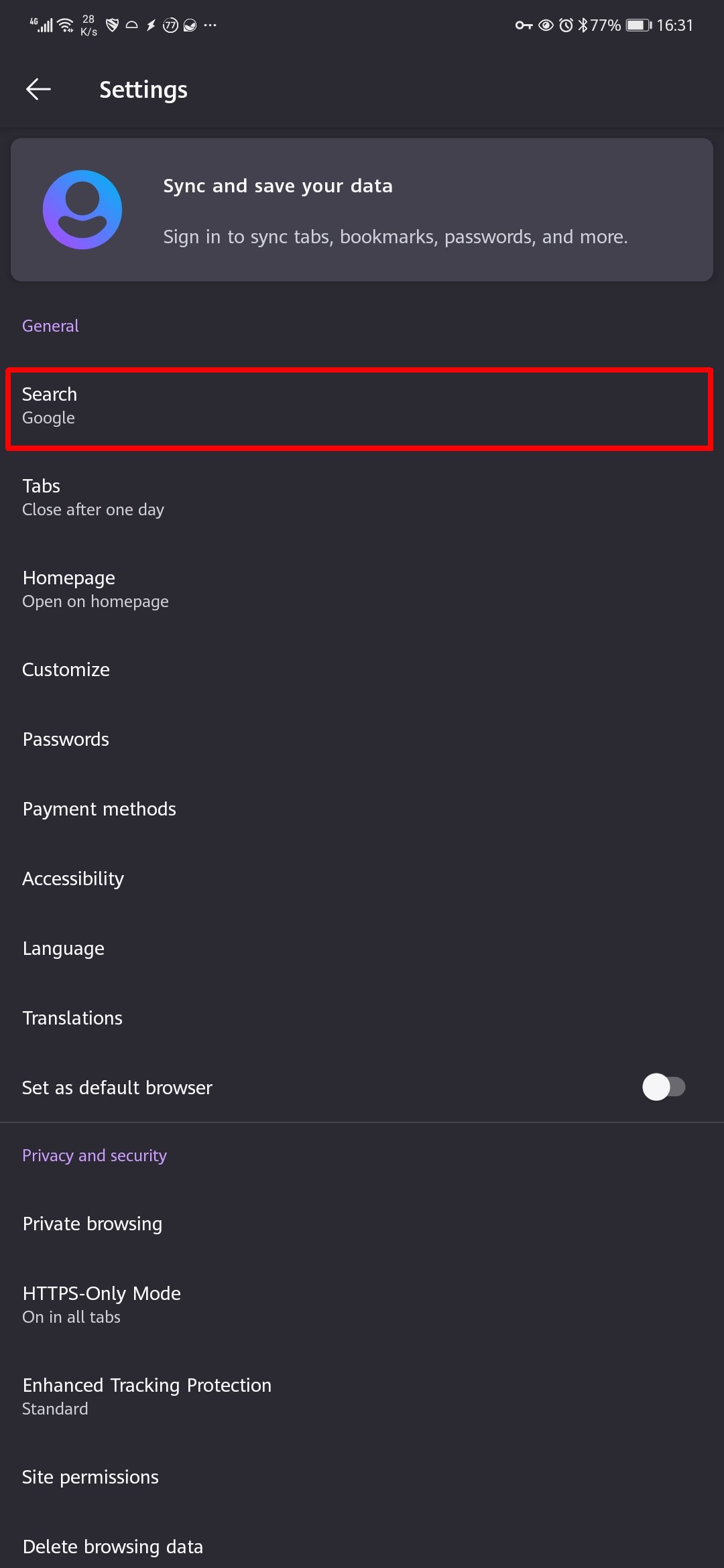Image resolution: width=724 pixels, height=1568 pixels.
Task: Open Enhanced Tracking Protection settings
Action: pos(362,1396)
